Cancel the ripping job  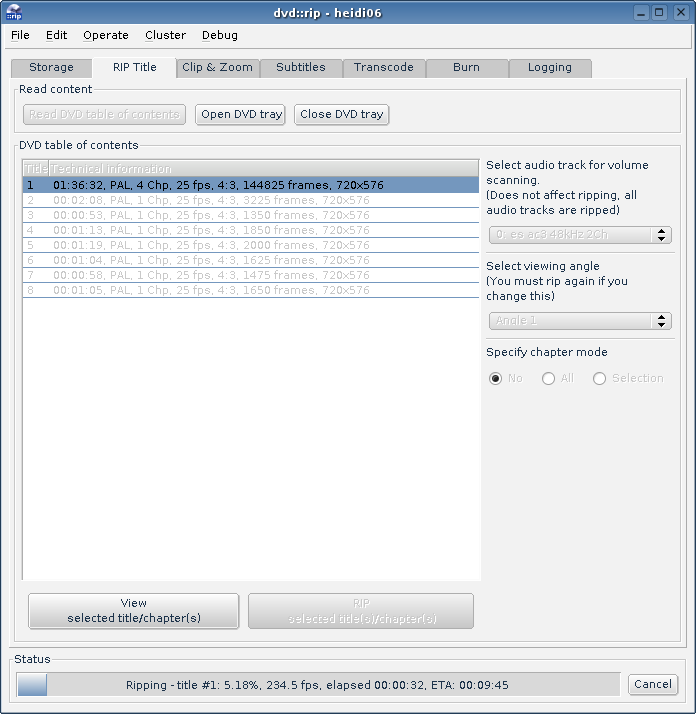click(653, 684)
